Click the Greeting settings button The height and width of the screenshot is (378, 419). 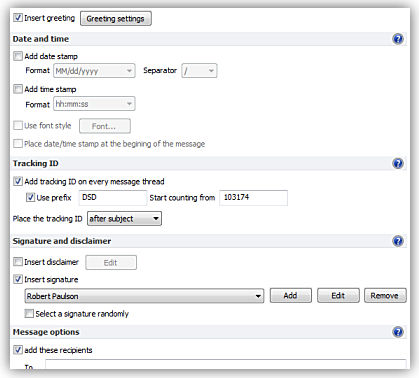tap(116, 19)
